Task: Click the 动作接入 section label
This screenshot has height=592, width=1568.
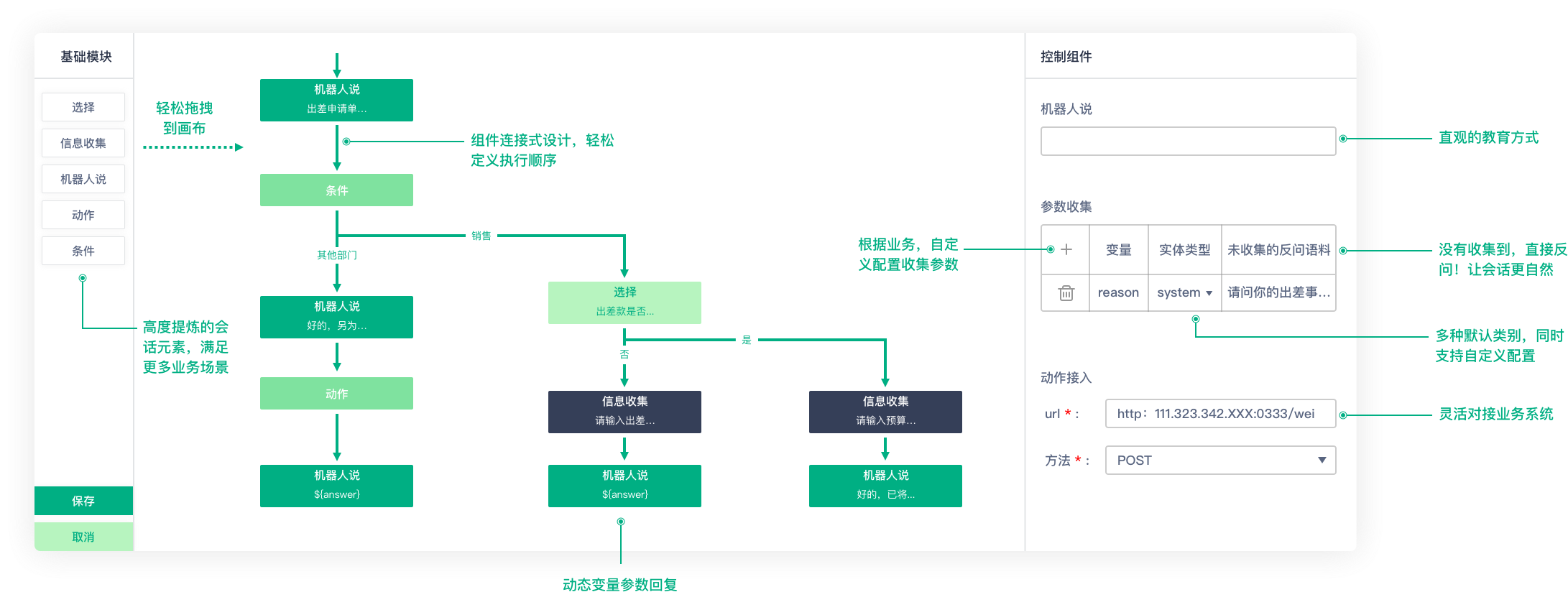Action: coord(1066,378)
